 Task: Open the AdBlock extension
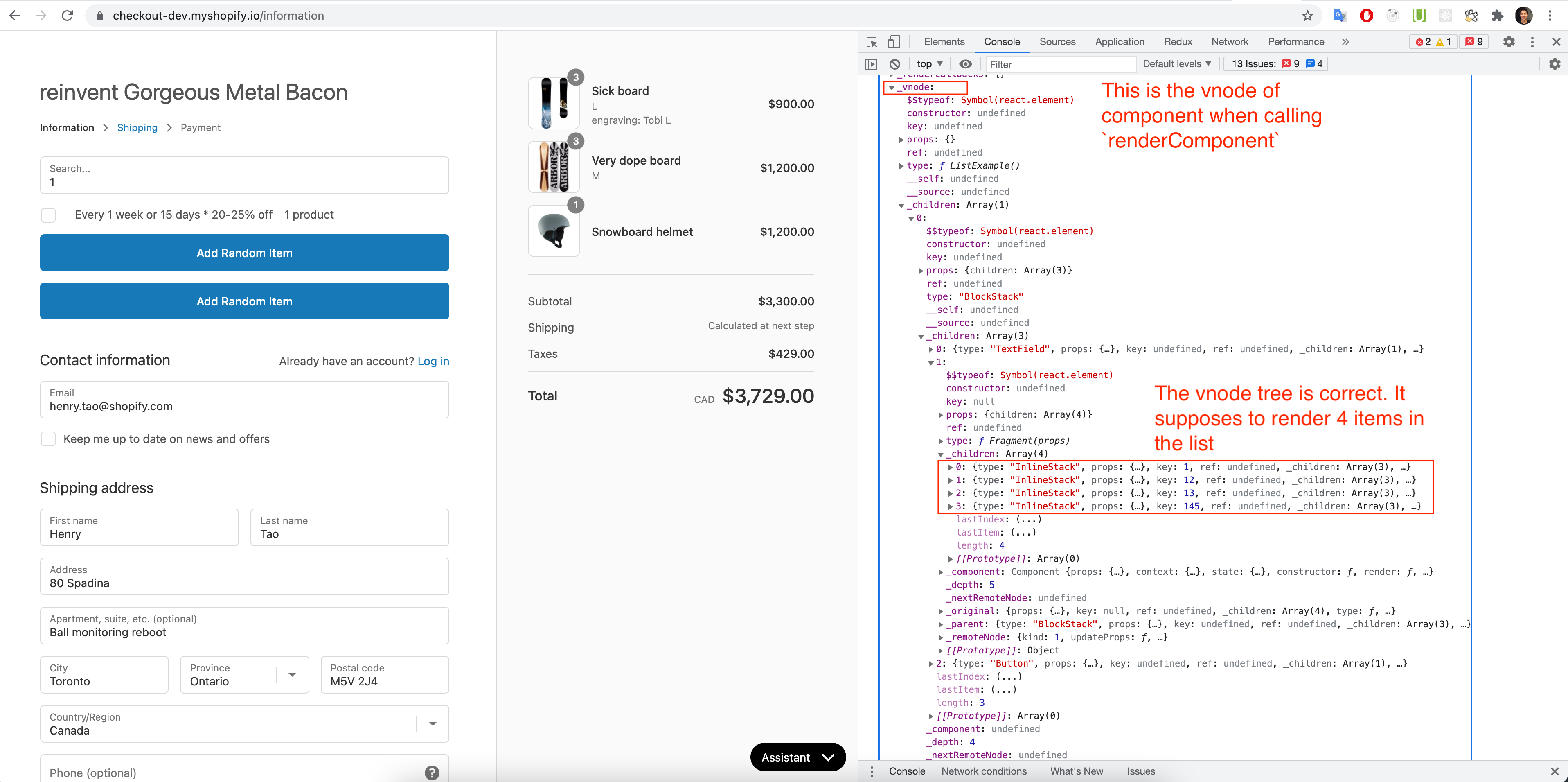(x=1366, y=15)
